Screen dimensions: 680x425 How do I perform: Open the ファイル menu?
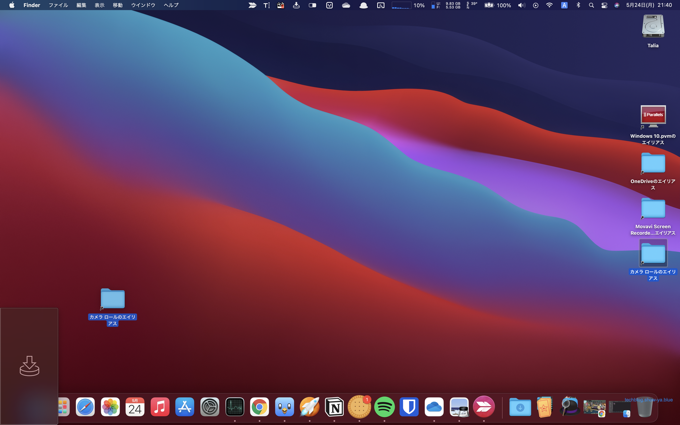coord(58,5)
